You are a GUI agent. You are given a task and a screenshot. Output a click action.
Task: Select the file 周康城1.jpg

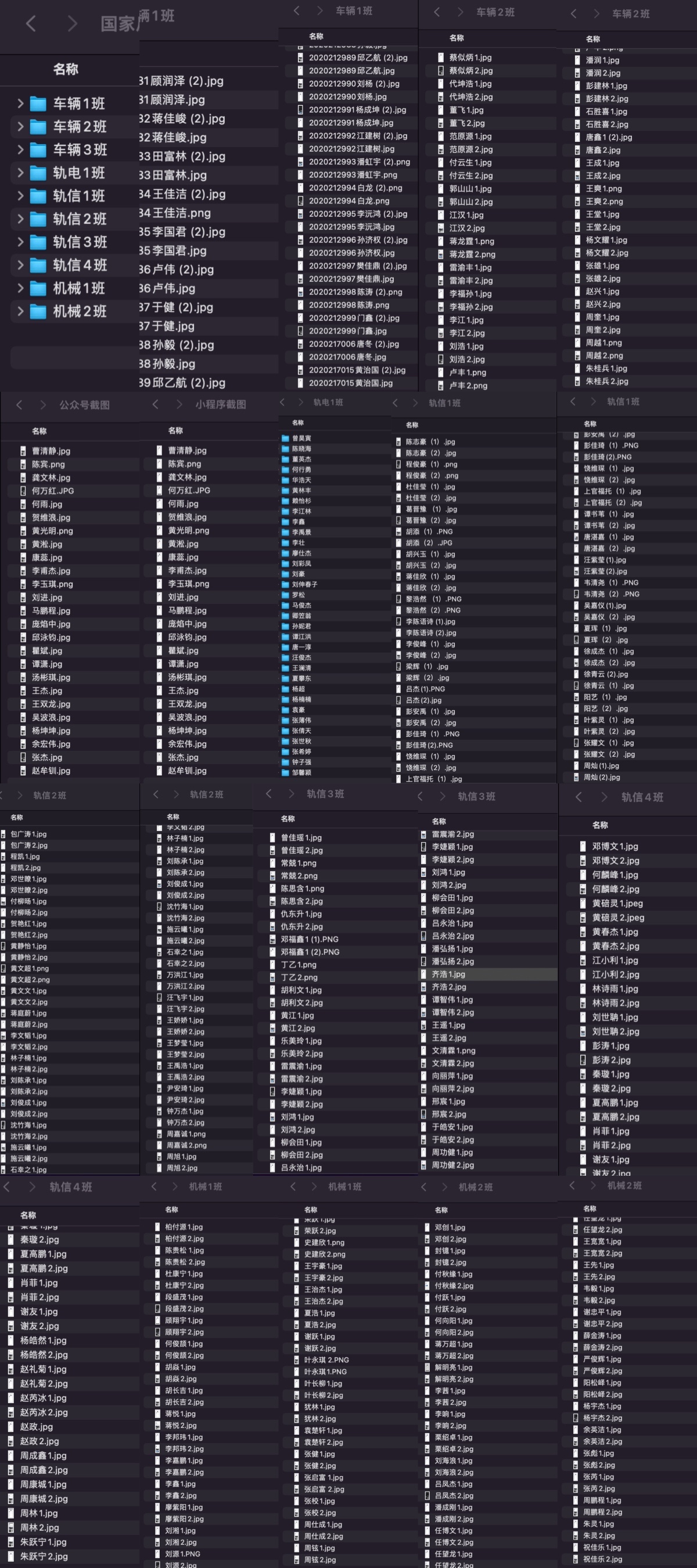pyautogui.click(x=43, y=1485)
